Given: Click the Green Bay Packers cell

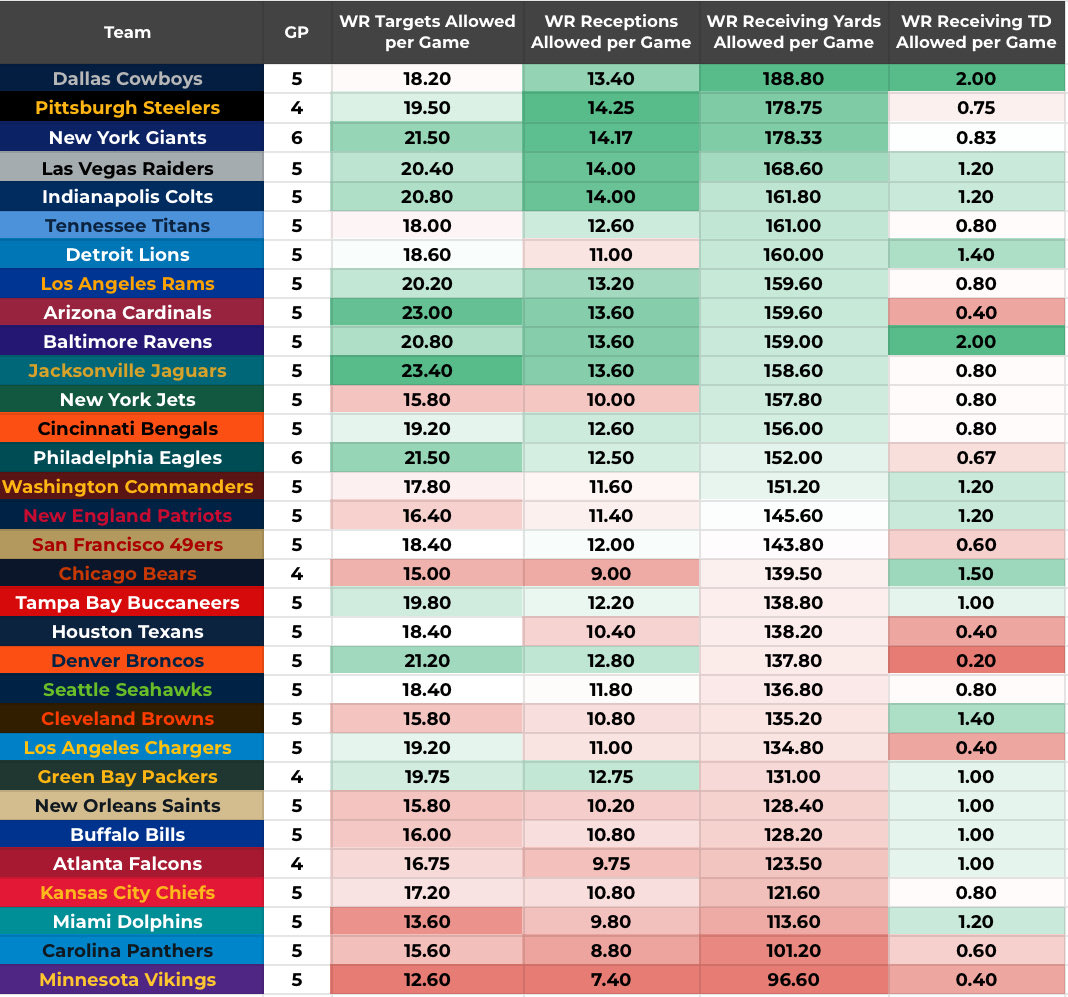Looking at the screenshot, I should coord(131,776).
